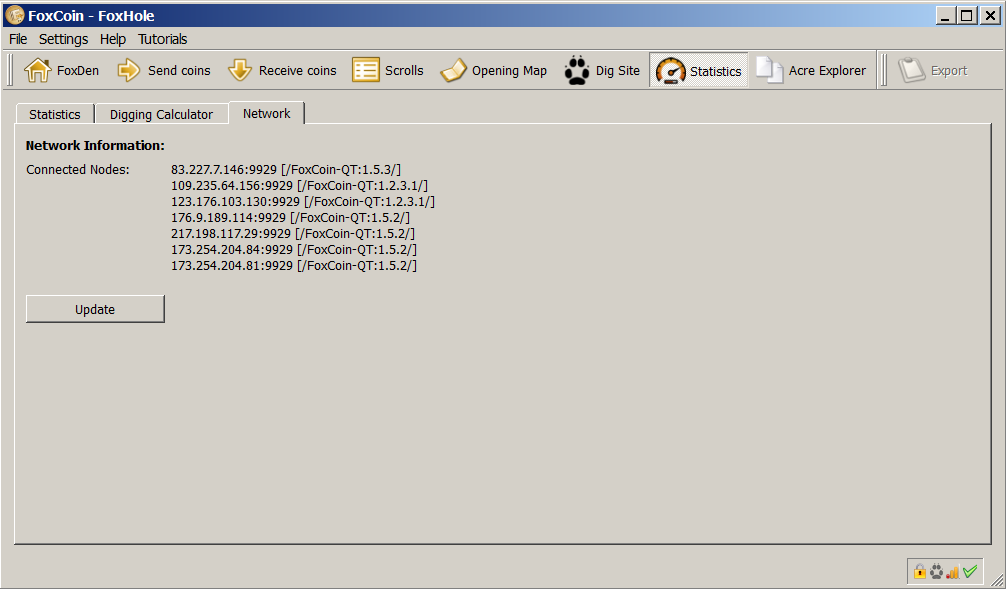1006x589 pixels.
Task: Click the green sync checkmark icon
Action: (970, 570)
